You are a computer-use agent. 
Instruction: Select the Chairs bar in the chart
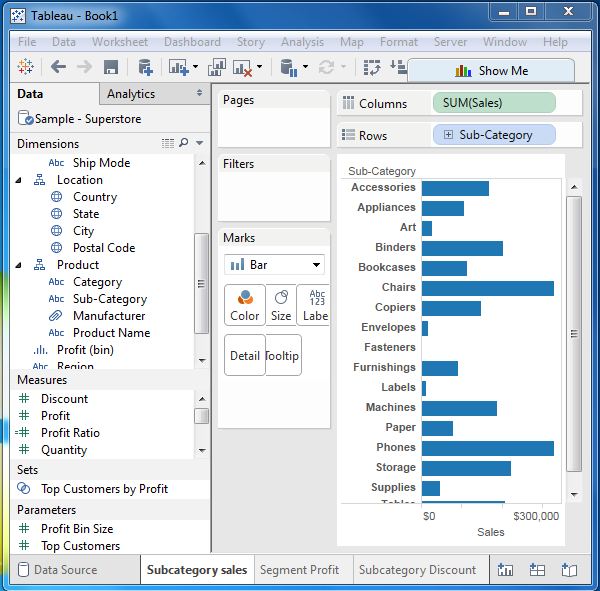(487, 288)
